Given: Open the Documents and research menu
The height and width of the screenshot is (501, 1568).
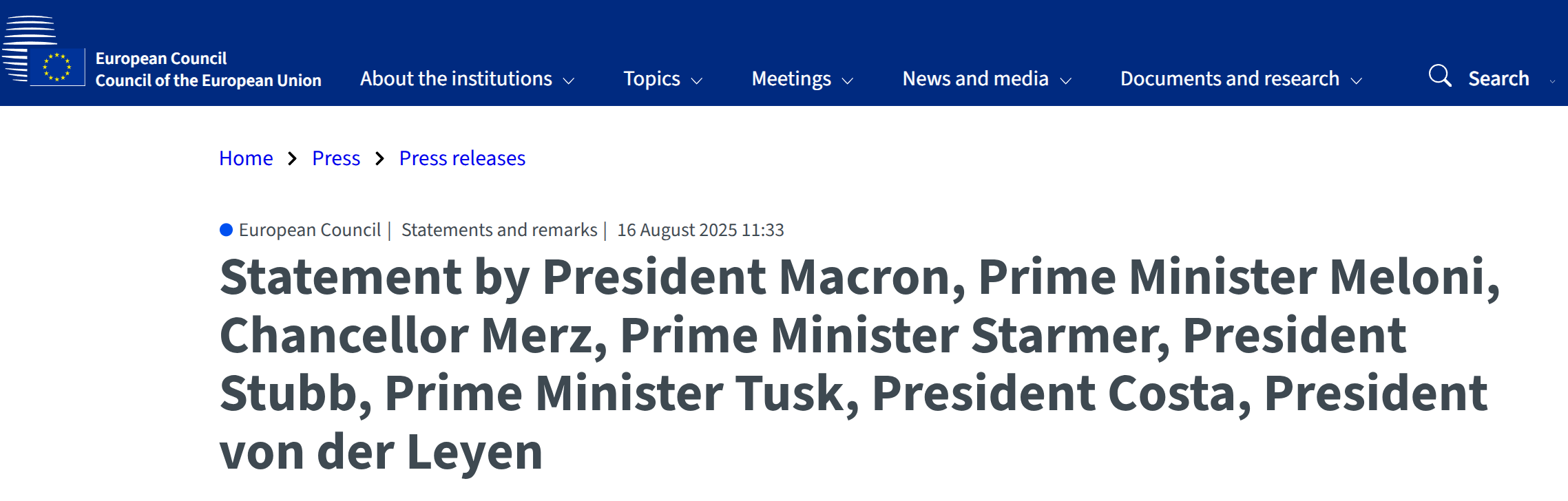Looking at the screenshot, I should tap(1229, 78).
